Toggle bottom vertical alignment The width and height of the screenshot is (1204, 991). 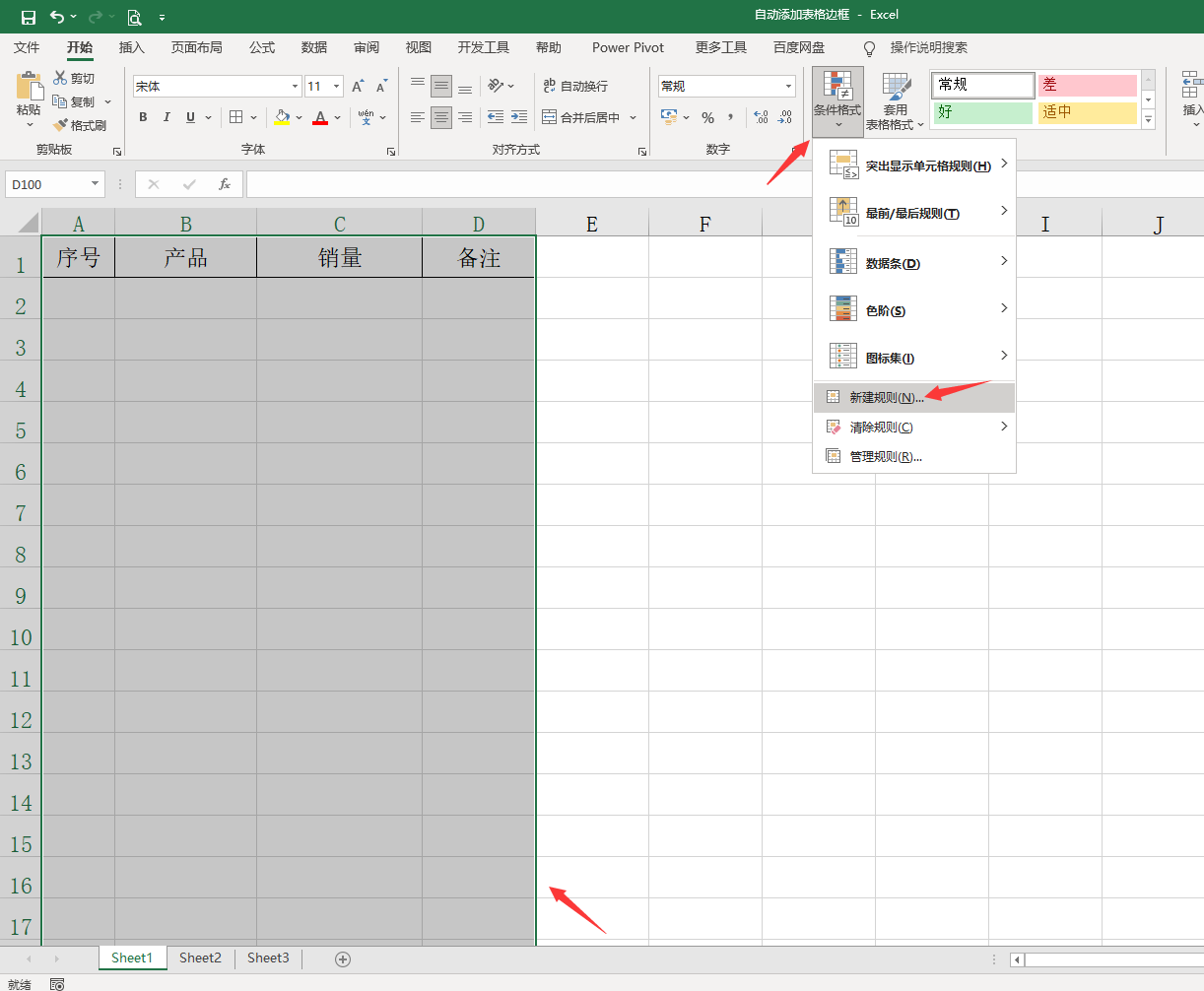[x=465, y=86]
